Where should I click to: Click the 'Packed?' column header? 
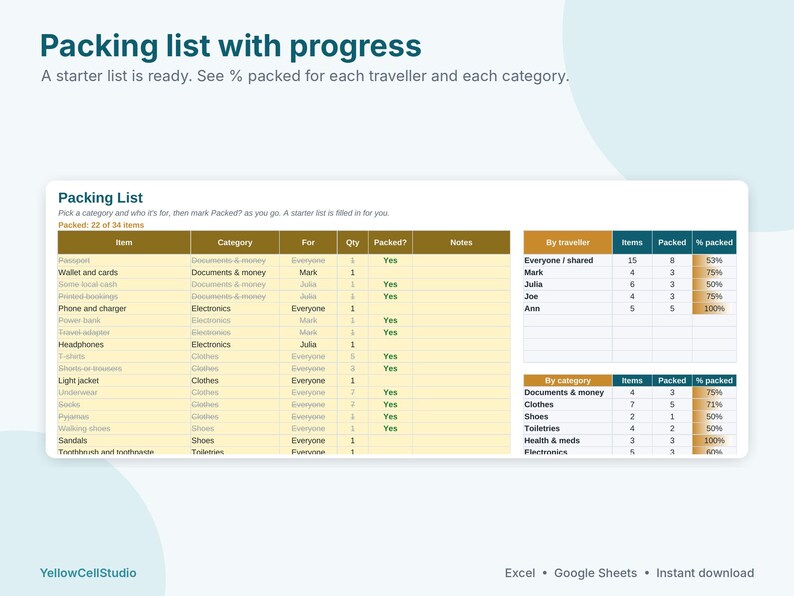point(390,243)
